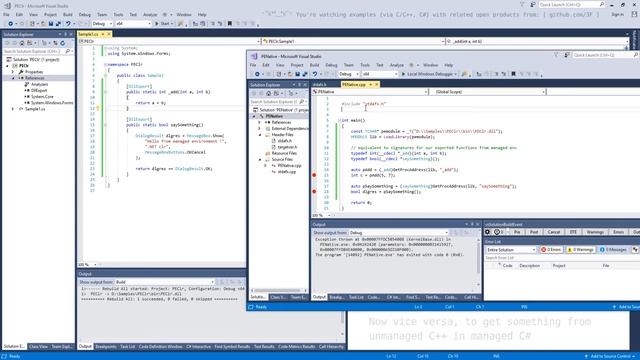640x360 pixels.
Task: Click Save icon in PEClr toolbar
Action: tap(51, 24)
